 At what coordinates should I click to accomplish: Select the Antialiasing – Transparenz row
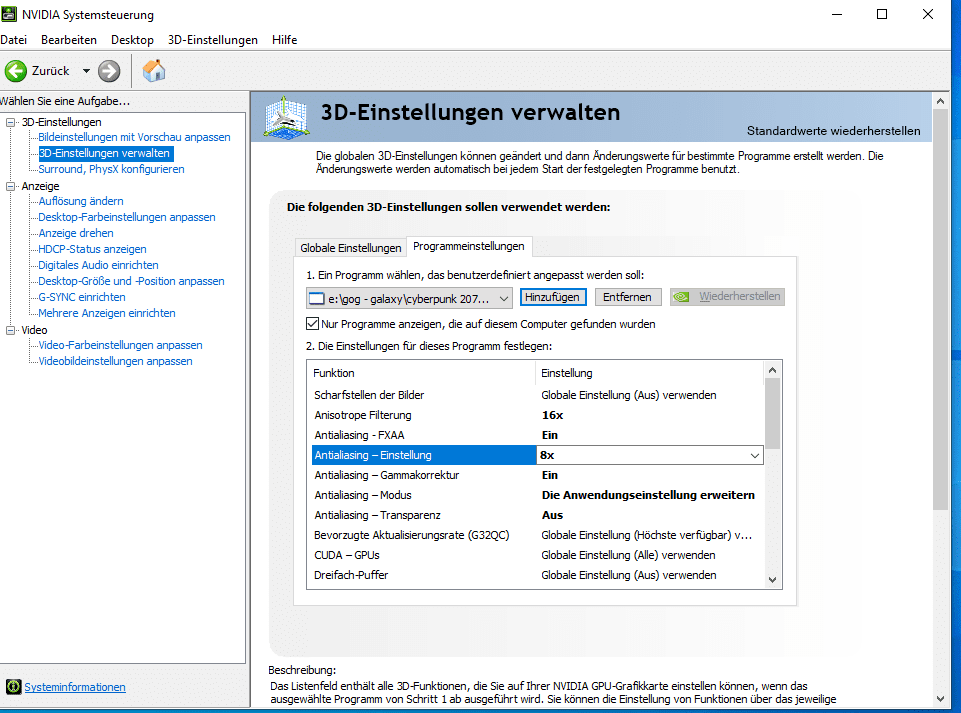pyautogui.click(x=537, y=515)
